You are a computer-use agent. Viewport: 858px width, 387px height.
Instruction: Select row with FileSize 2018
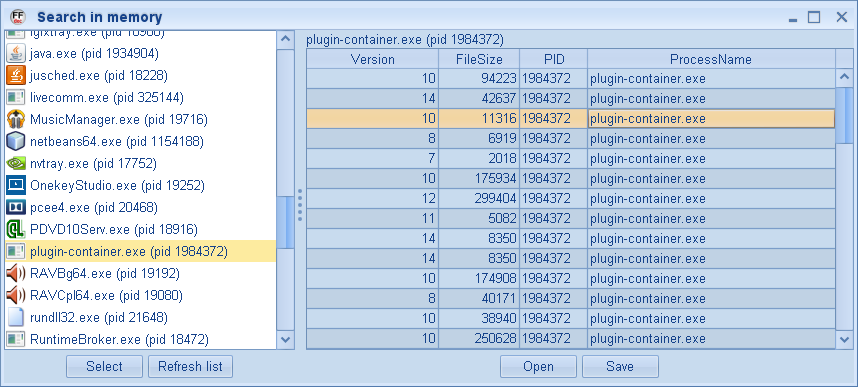coord(571,159)
